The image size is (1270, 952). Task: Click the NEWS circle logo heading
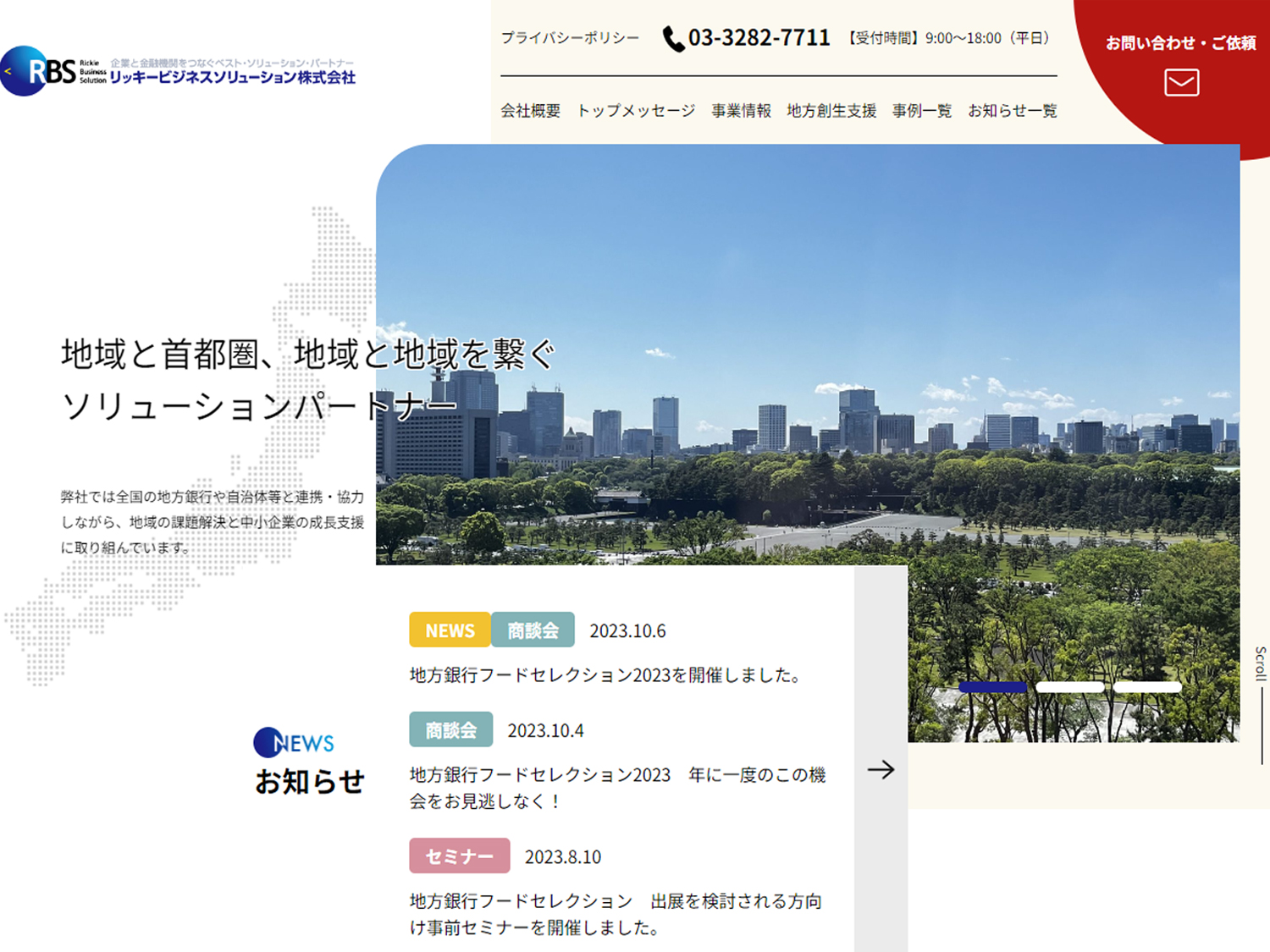pyautogui.click(x=294, y=743)
